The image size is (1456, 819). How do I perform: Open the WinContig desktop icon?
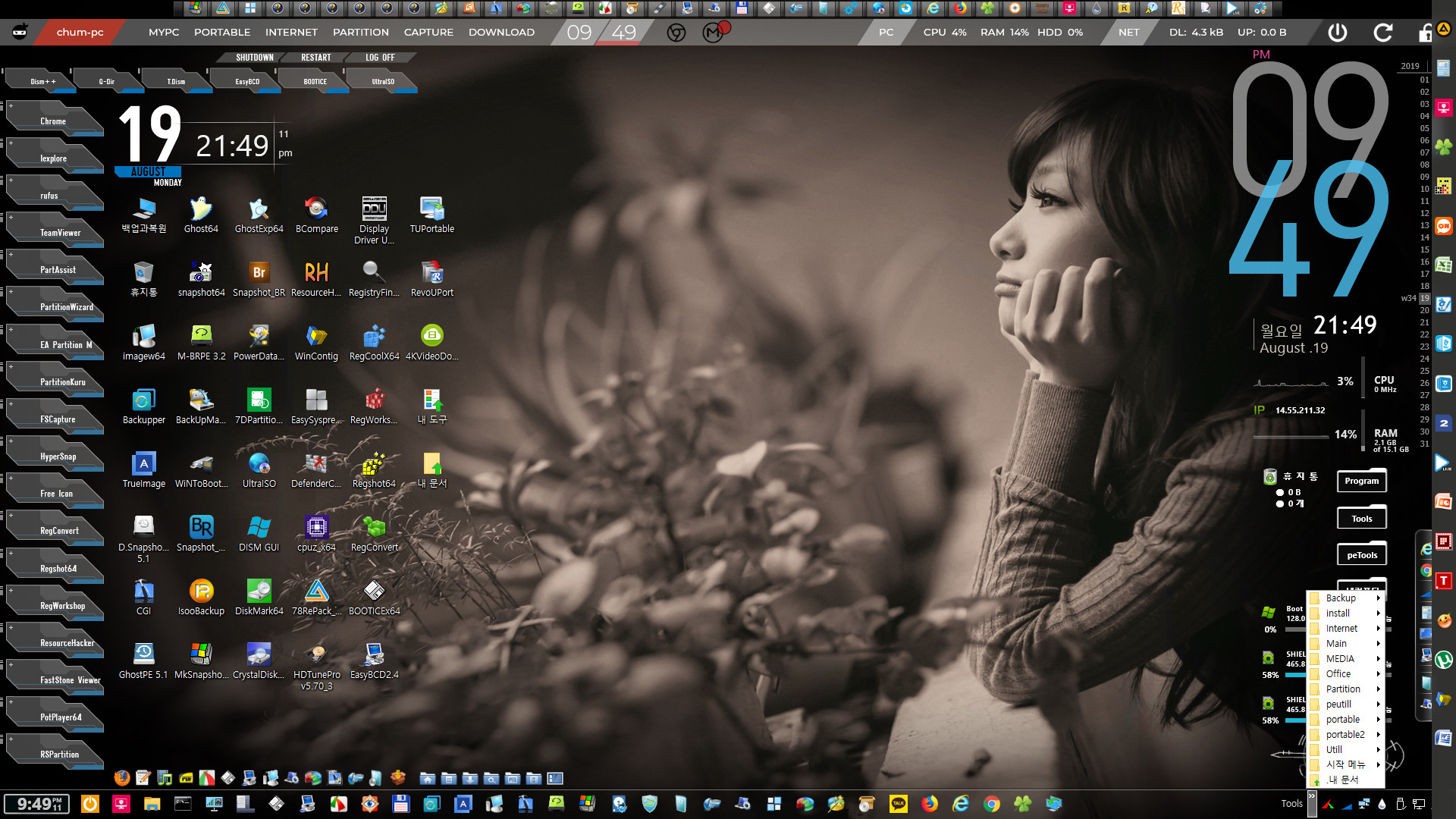(316, 343)
